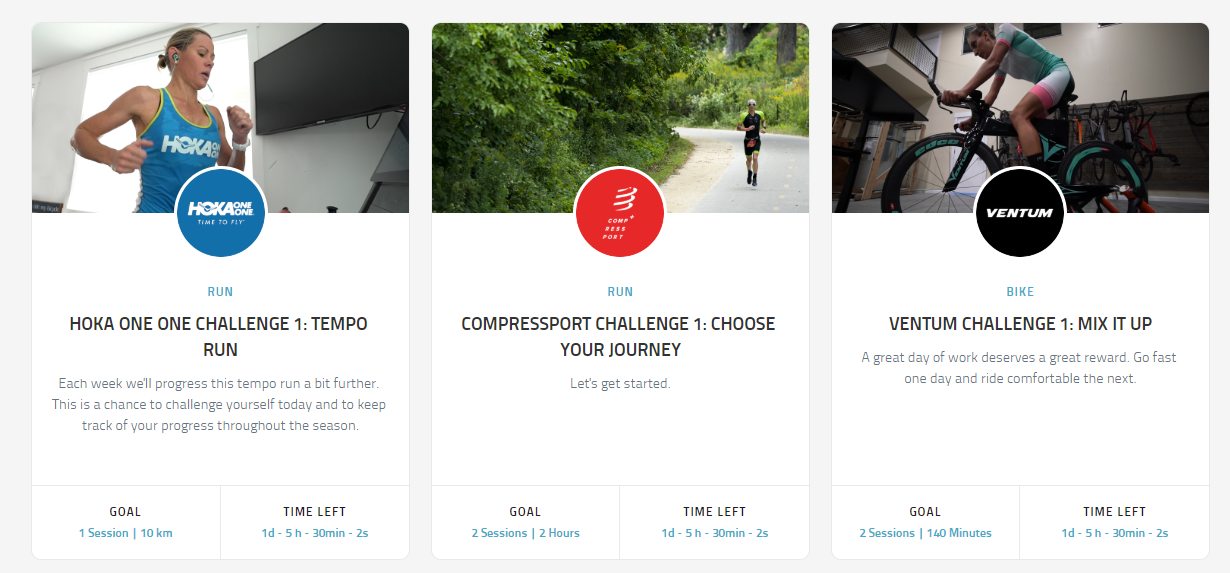Click the Time Left countdown on Hoka card
The height and width of the screenshot is (573, 1230).
(x=315, y=533)
